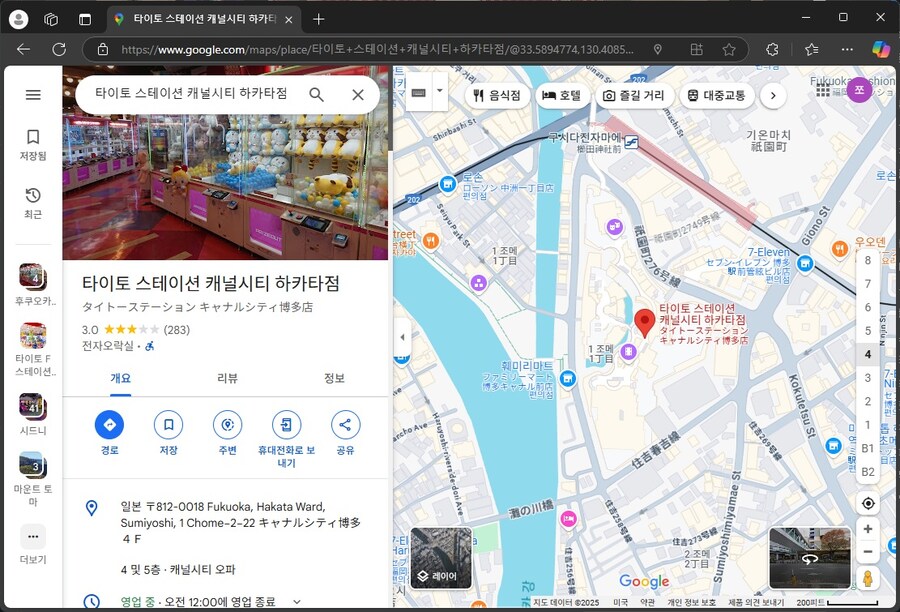Open the Google apps grid
The width and height of the screenshot is (900, 612).
click(x=823, y=90)
